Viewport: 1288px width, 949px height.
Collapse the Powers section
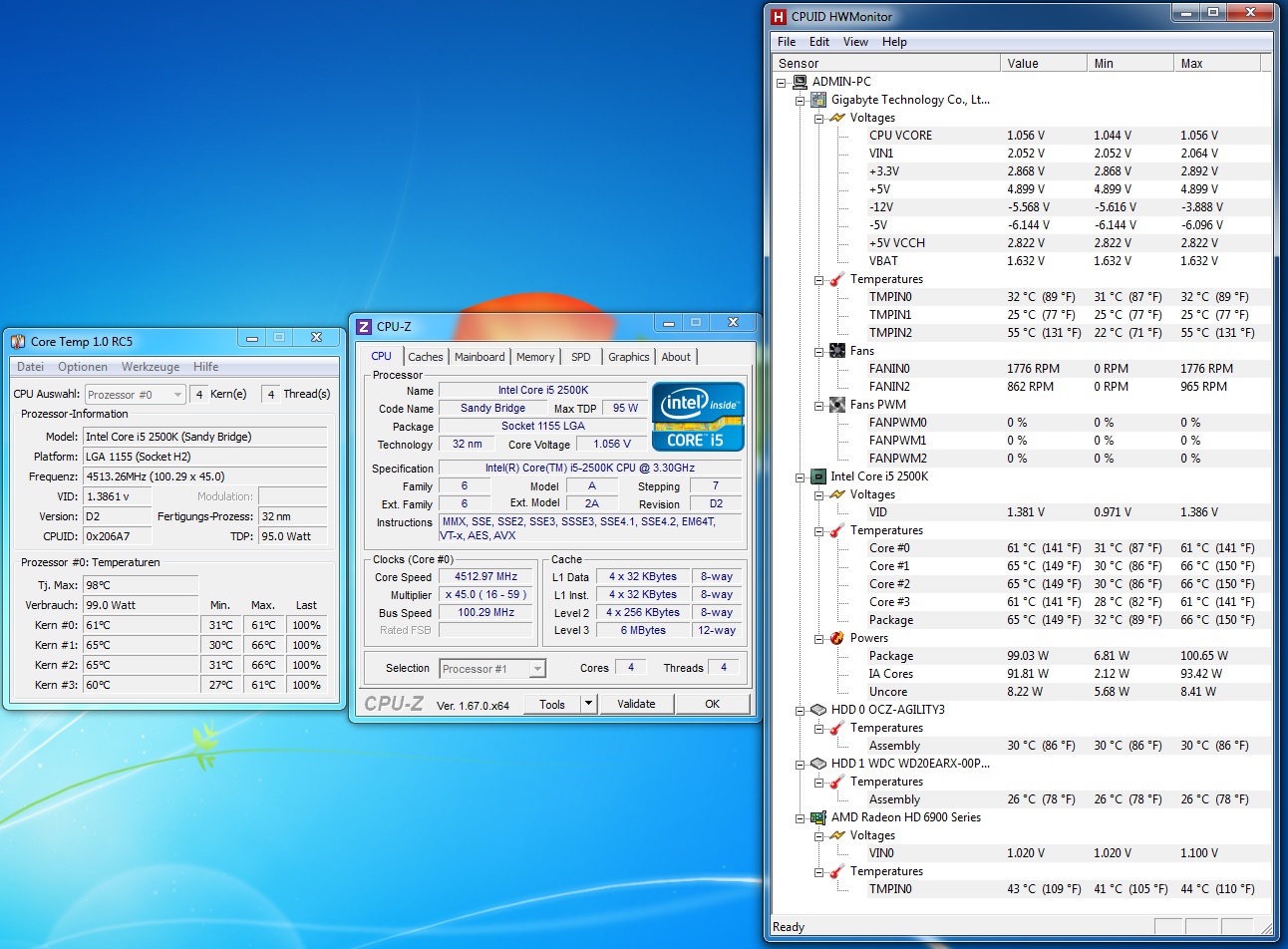(x=817, y=638)
